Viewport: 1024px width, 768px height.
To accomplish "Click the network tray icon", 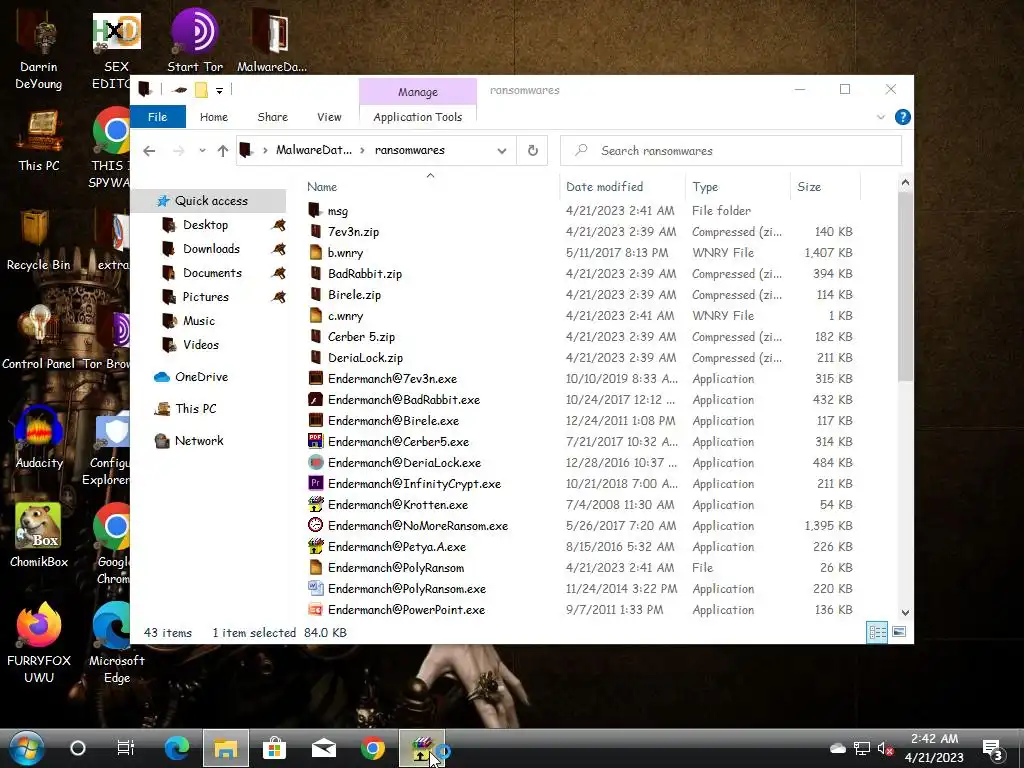I will pos(862,748).
